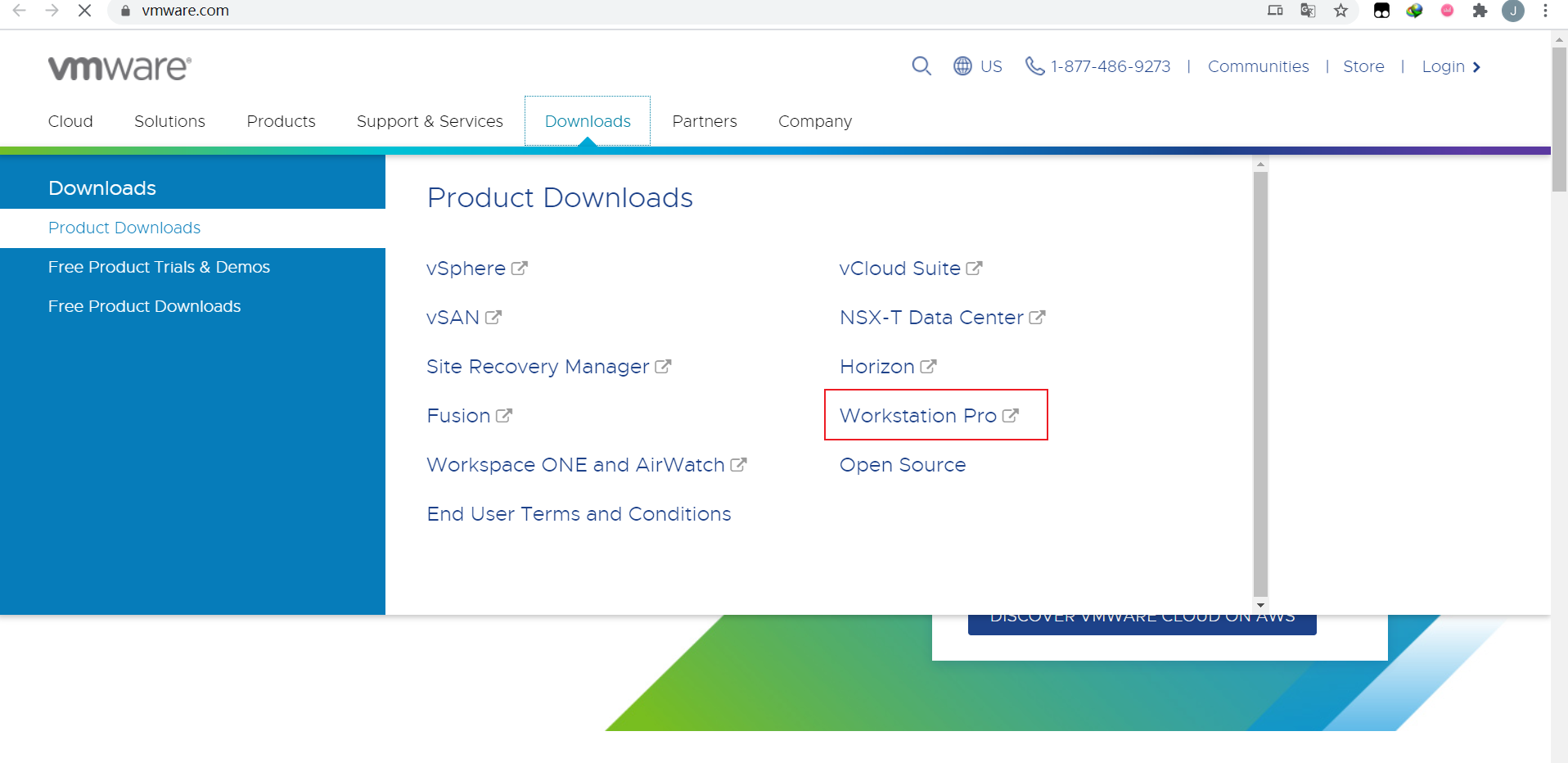Open the Chrome profile avatar J

pyautogui.click(x=1513, y=11)
